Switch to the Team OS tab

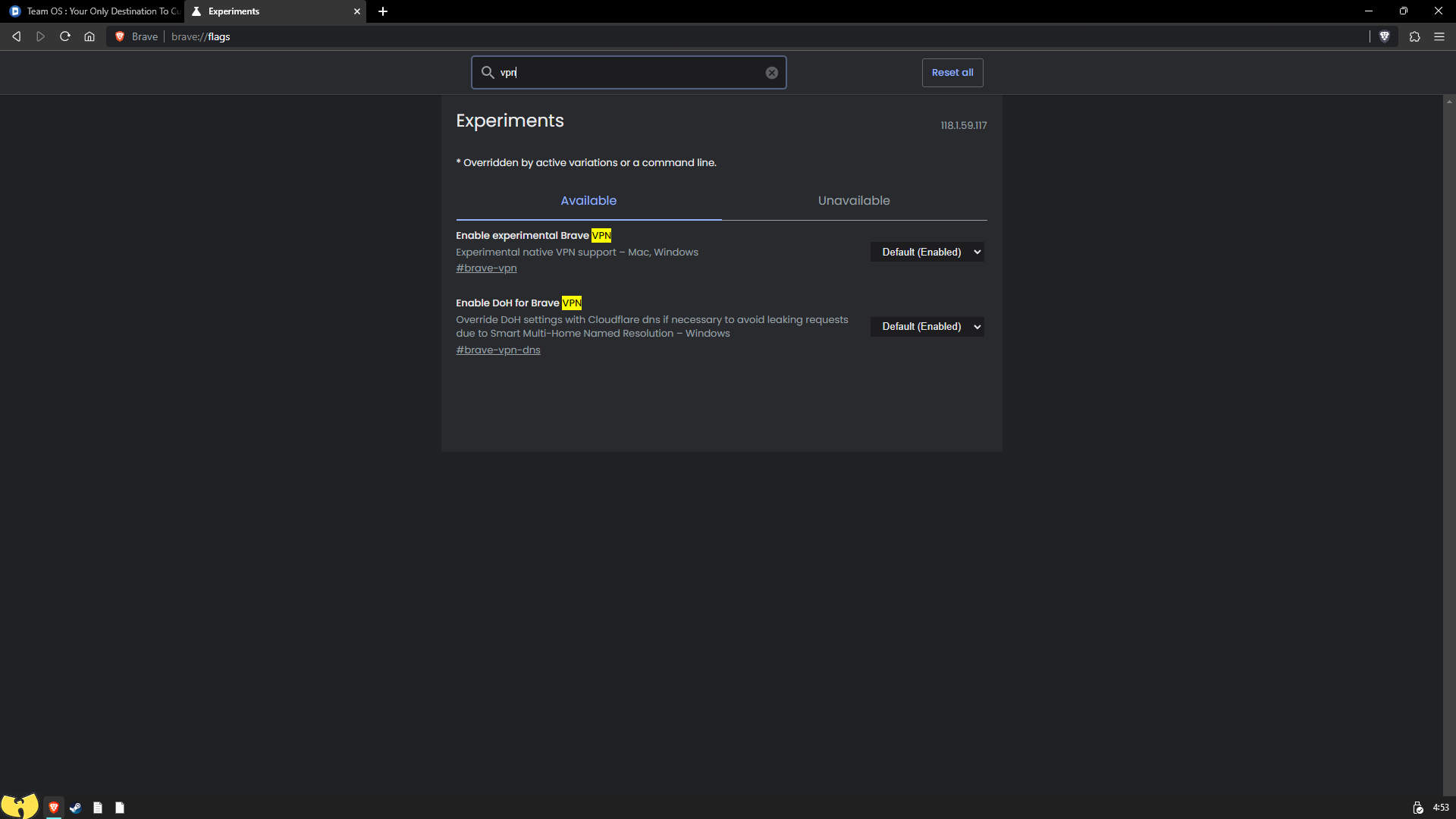click(94, 11)
